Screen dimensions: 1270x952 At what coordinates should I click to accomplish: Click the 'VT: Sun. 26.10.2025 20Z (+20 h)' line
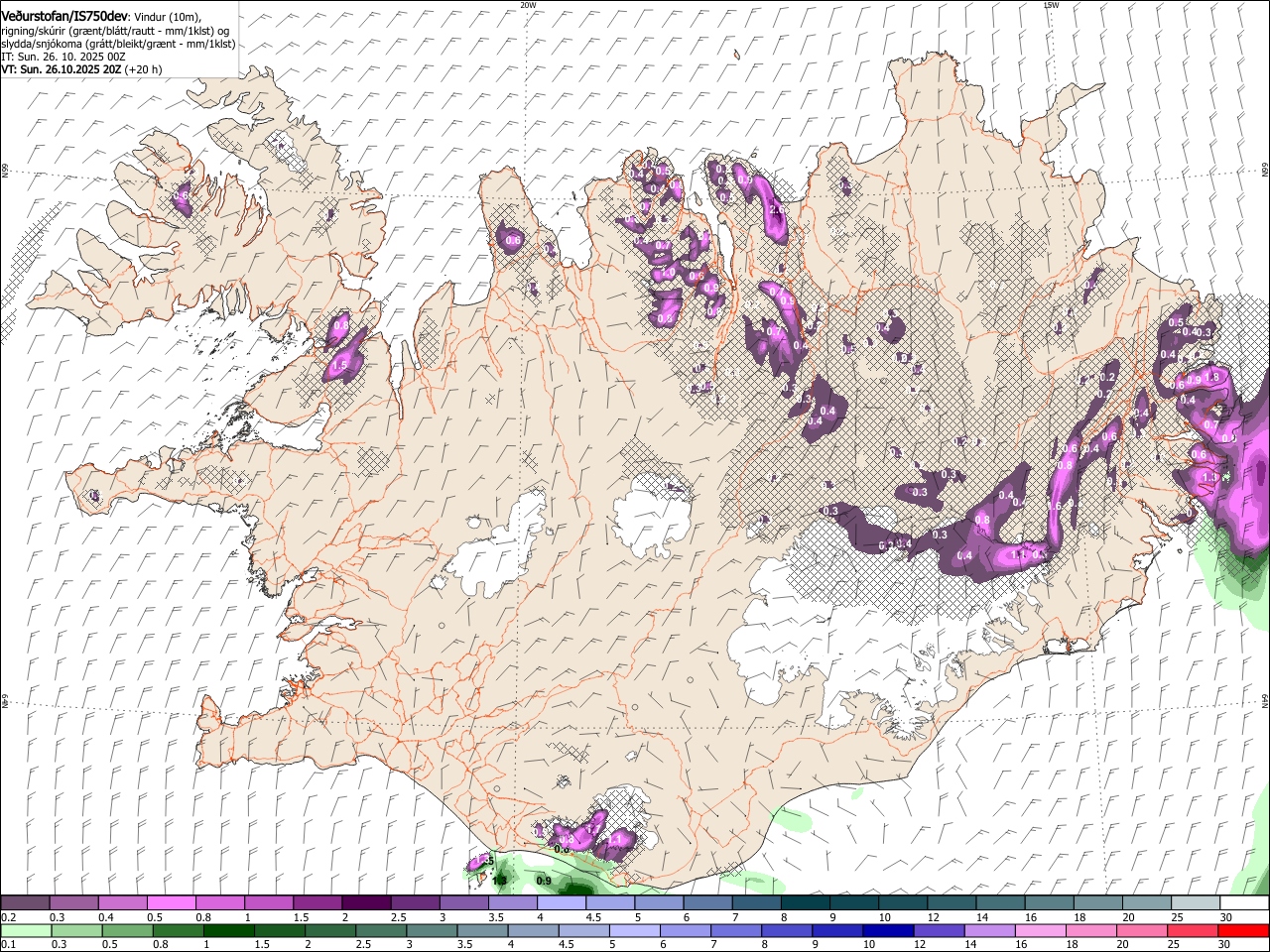81,69
